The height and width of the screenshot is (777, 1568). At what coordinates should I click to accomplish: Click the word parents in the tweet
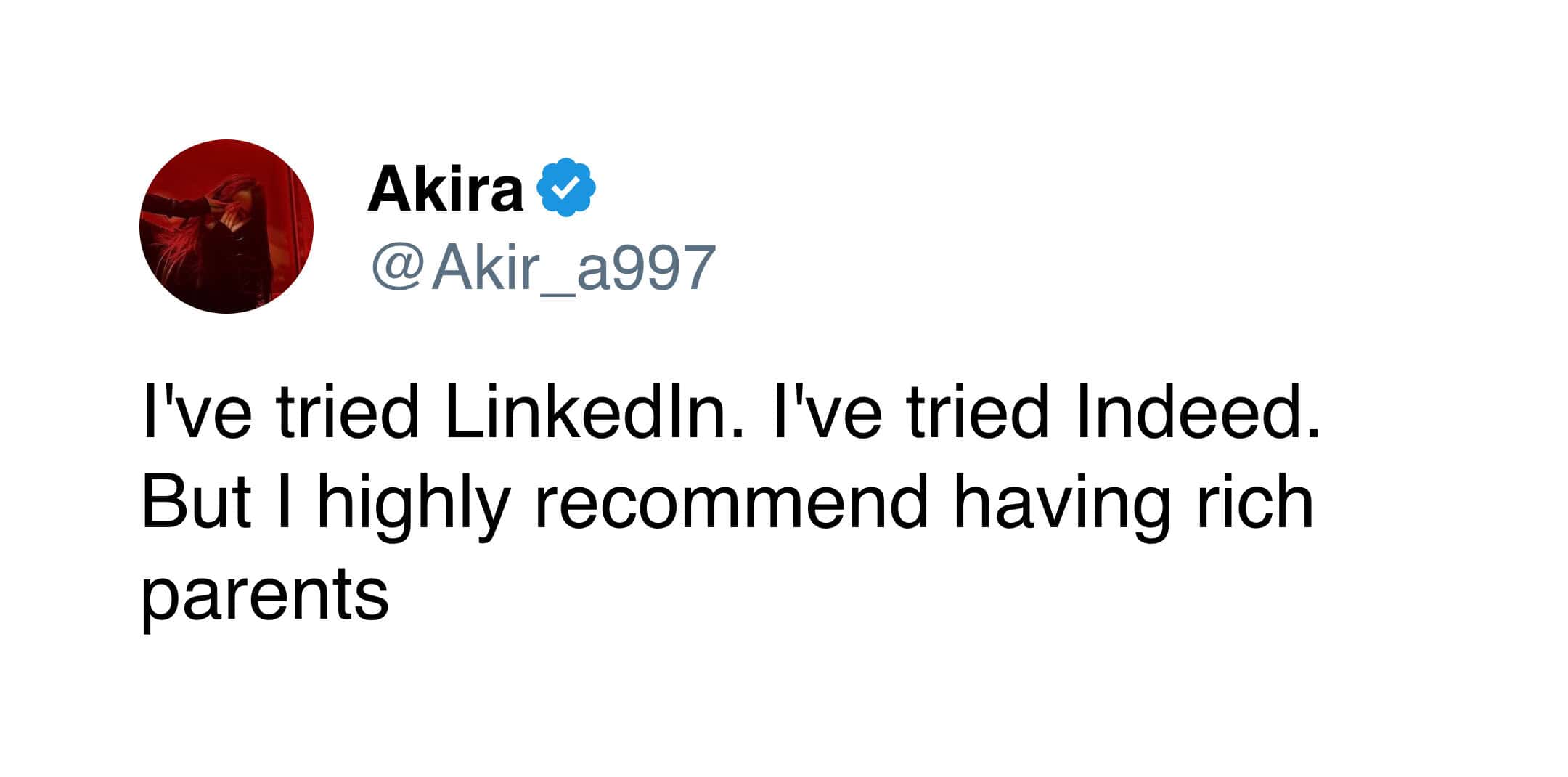click(x=265, y=595)
